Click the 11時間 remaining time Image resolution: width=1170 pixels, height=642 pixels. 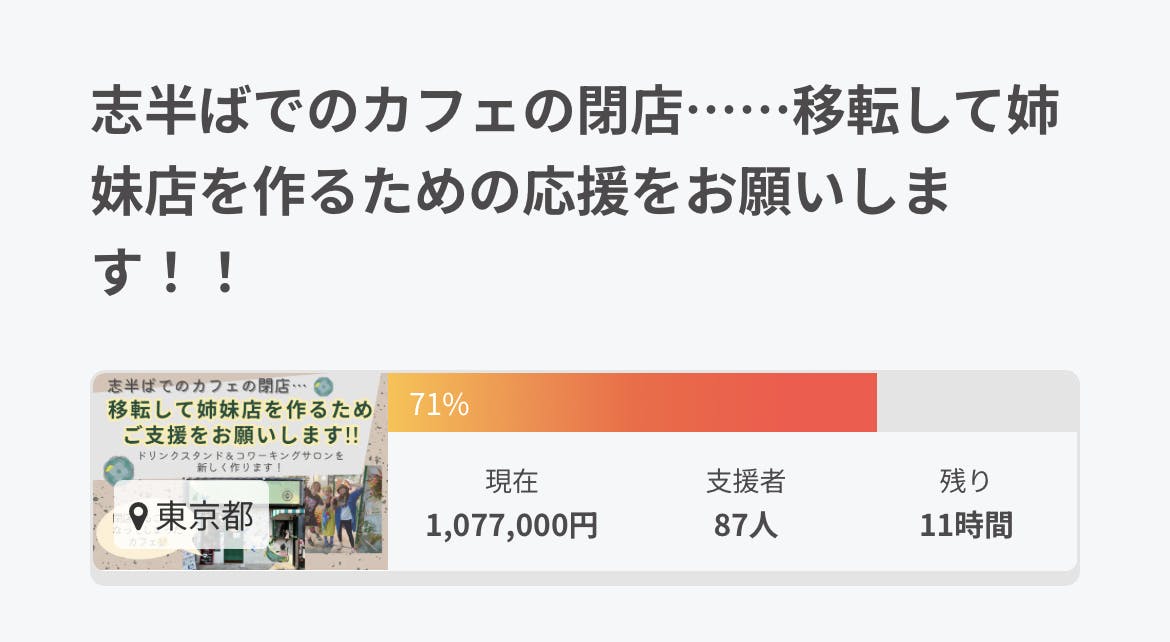(965, 525)
